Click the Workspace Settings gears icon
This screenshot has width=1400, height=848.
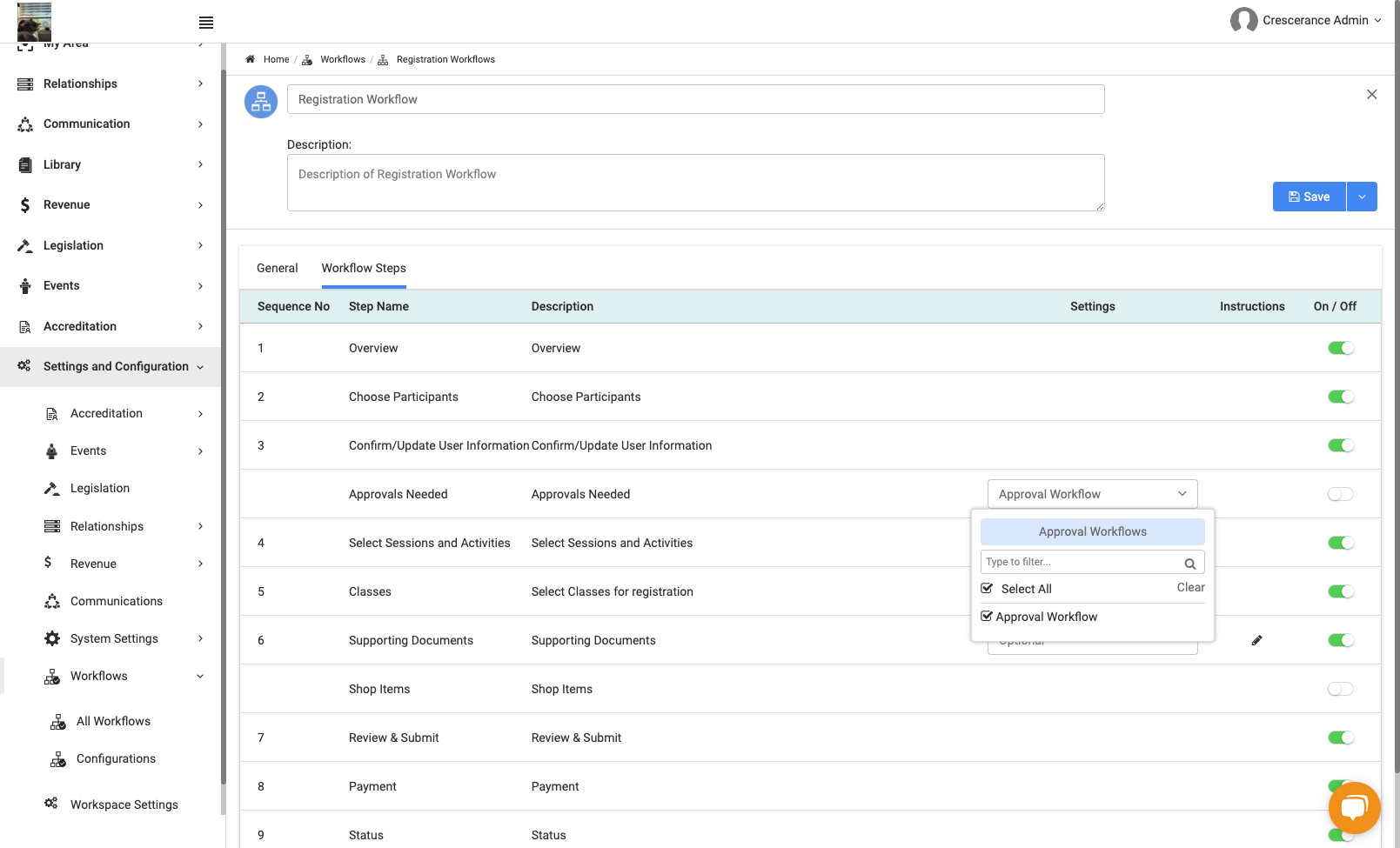(51, 803)
